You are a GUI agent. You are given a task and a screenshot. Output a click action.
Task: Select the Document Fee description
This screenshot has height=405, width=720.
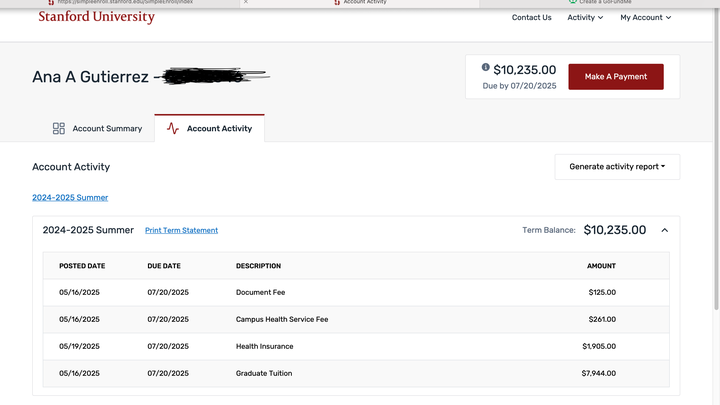(x=260, y=292)
